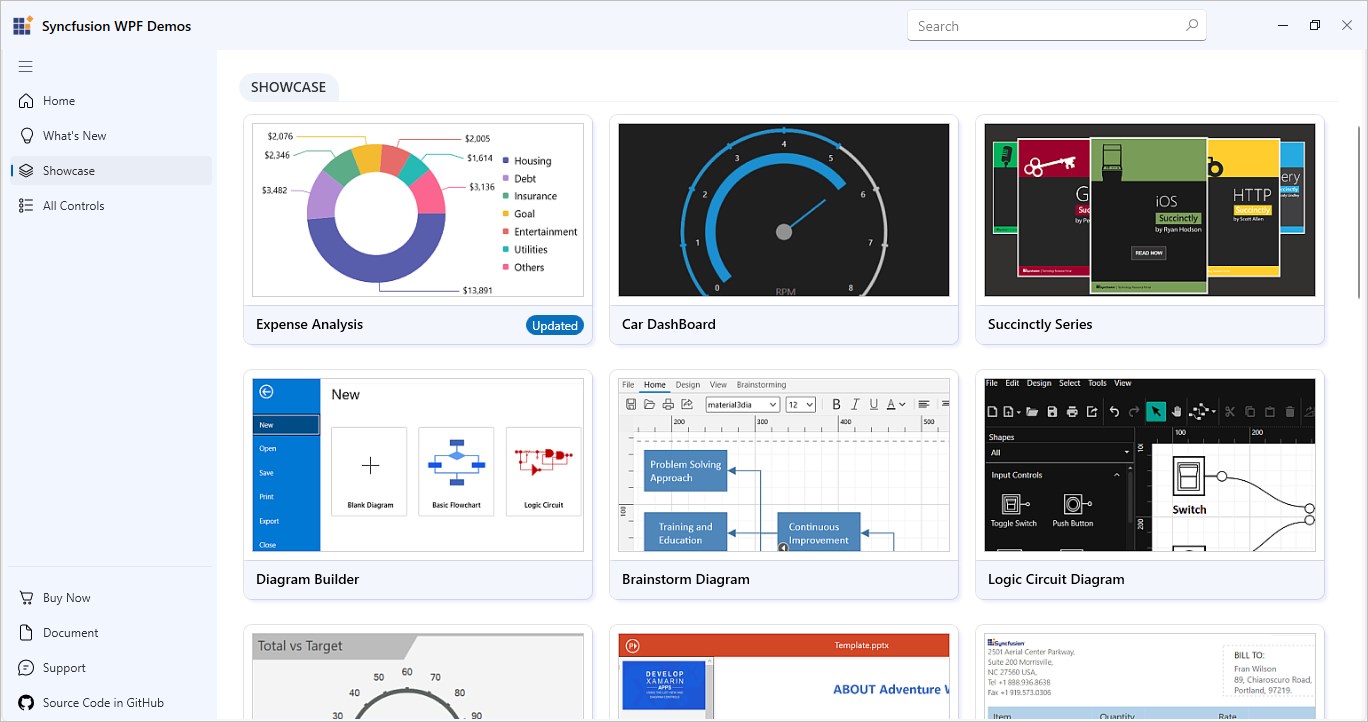Click the Brainstorm Diagram card title
The width and height of the screenshot is (1368, 722).
tap(686, 580)
